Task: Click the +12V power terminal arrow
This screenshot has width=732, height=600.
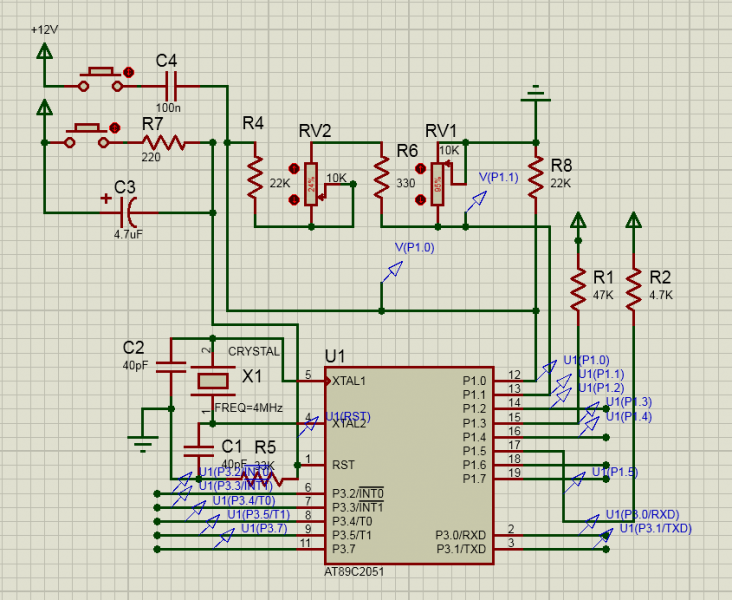Action: pyautogui.click(x=44, y=50)
